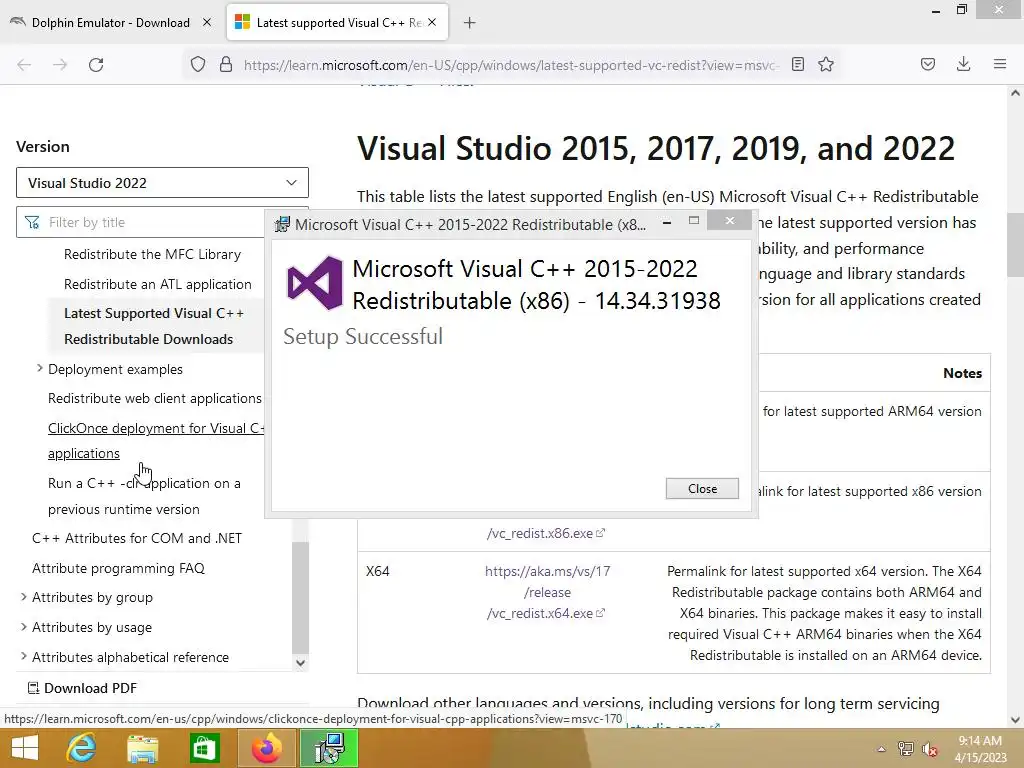
Task: Open Redistribute the MFC Library
Action: coord(152,254)
